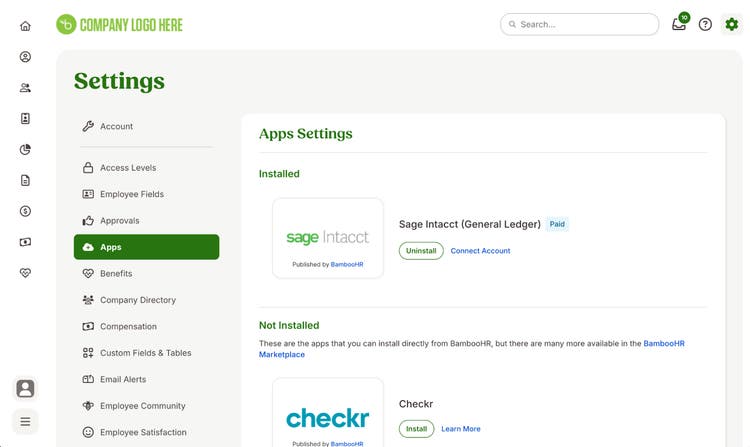Install the Checkr app
Screen dimensions: 750x447
click(416, 429)
